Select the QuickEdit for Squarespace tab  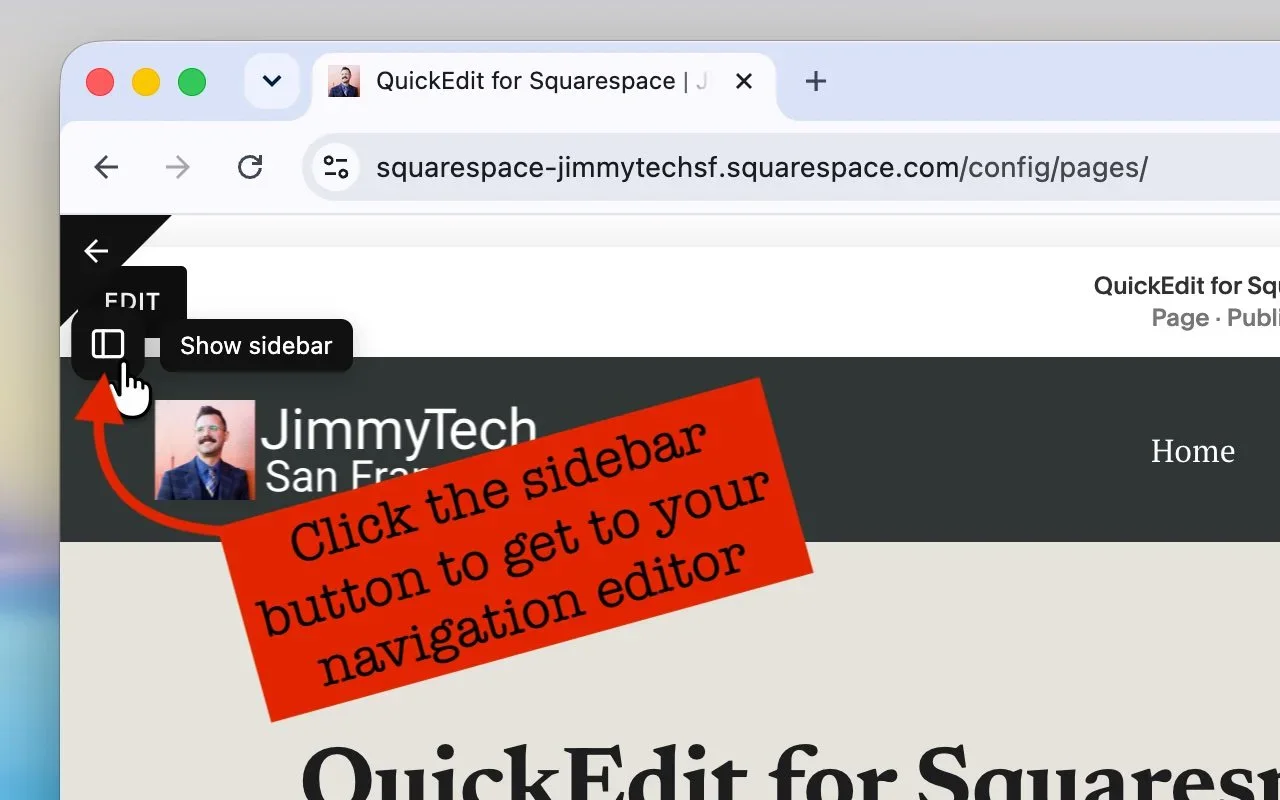pos(542,82)
